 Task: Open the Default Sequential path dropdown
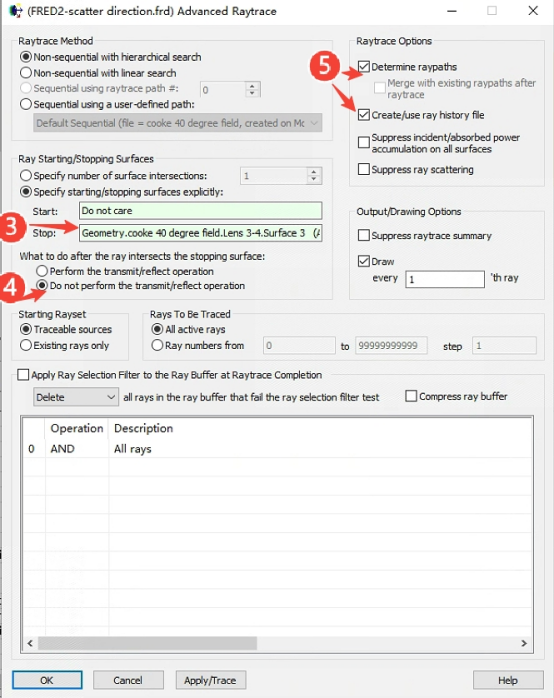(178, 123)
